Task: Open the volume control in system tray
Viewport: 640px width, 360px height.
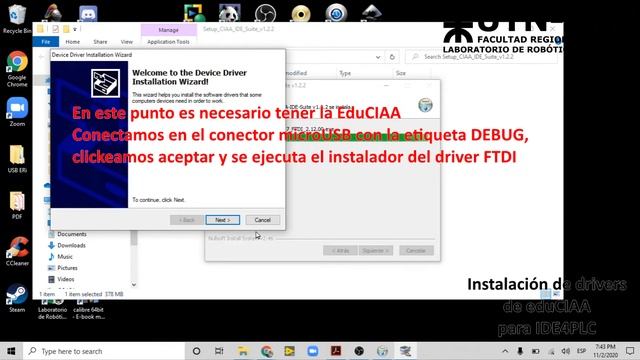Action: pos(565,351)
